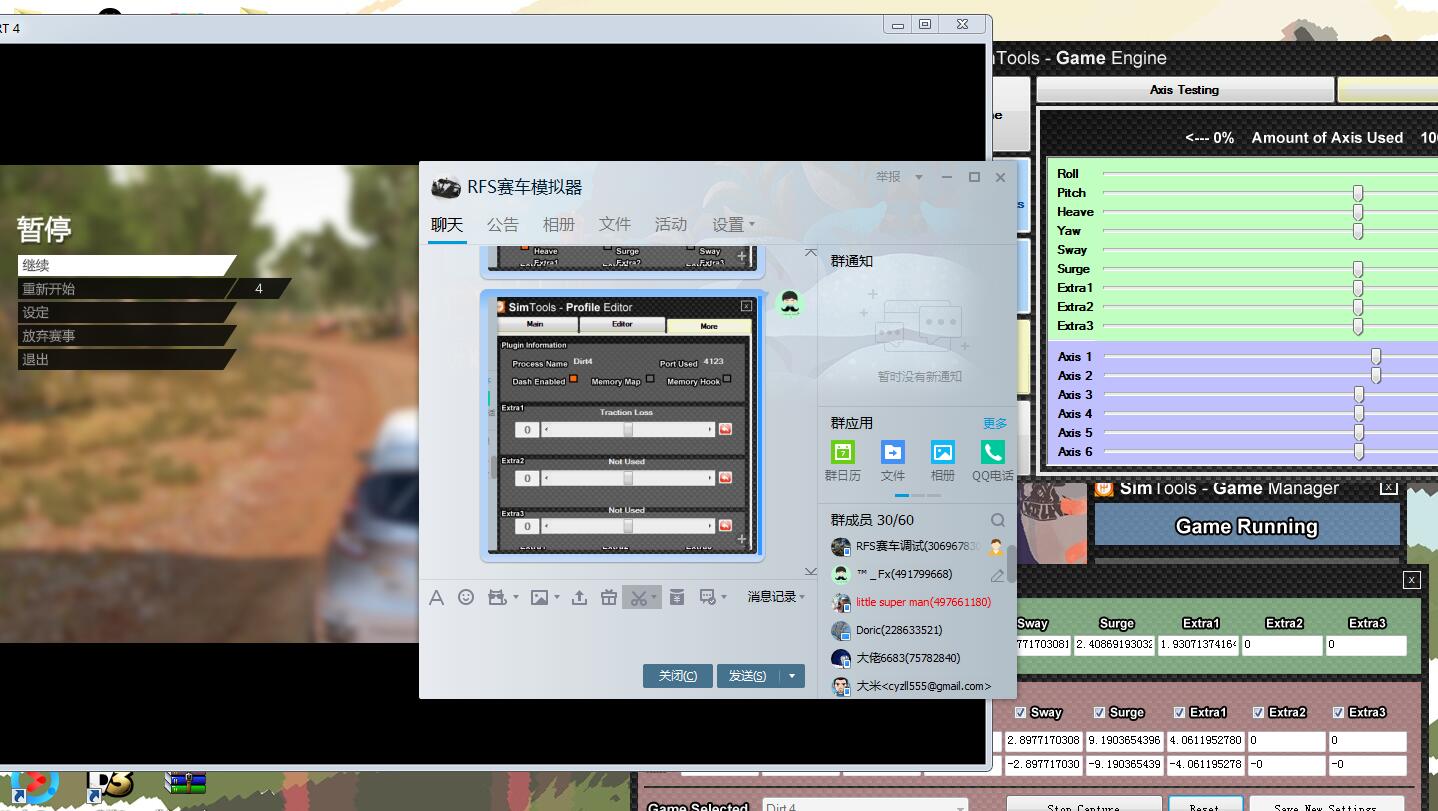Open the red packet money icon
The width and height of the screenshot is (1438, 811).
coord(677,597)
